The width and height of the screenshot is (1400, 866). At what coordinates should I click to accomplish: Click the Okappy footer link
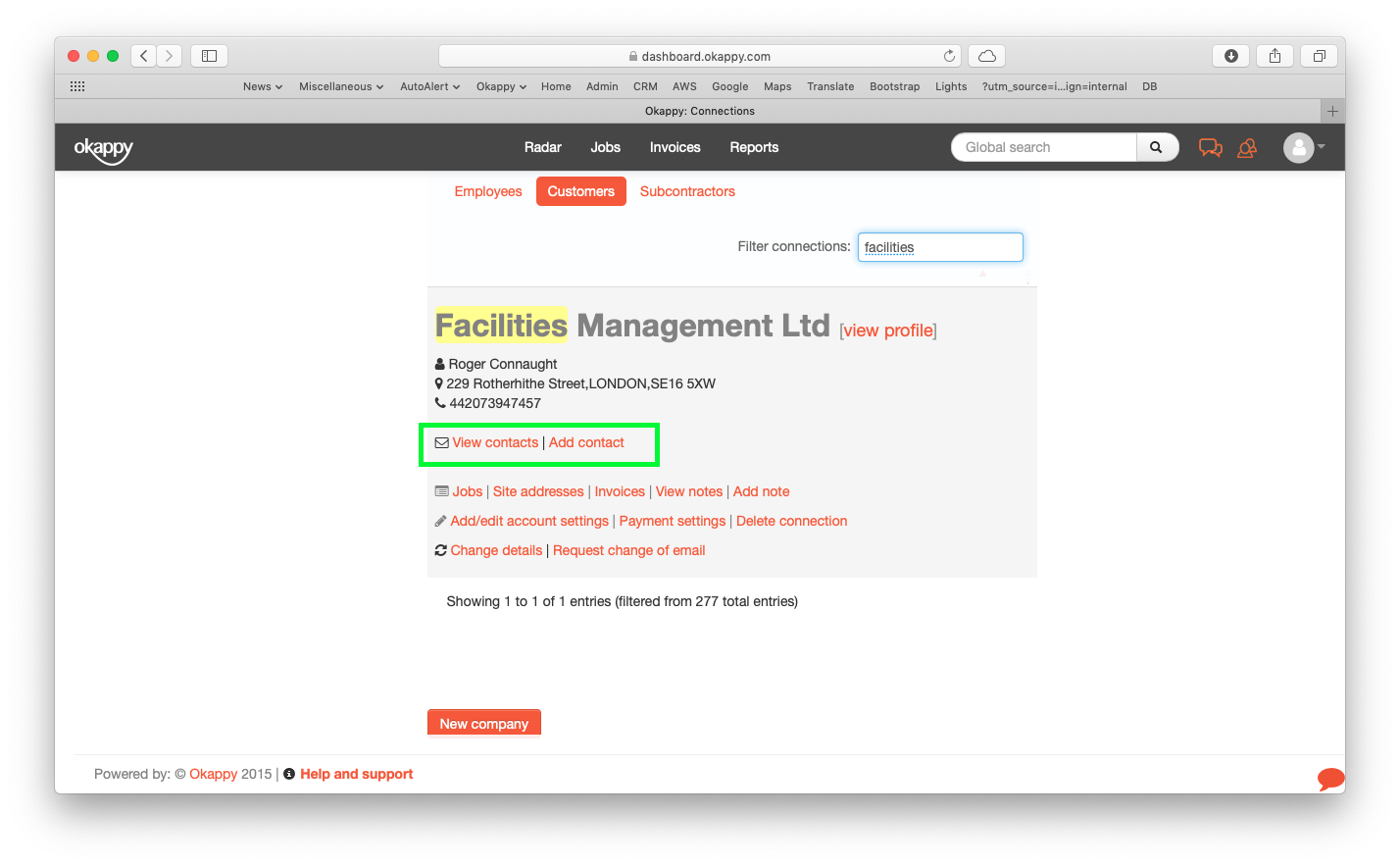[x=214, y=774]
